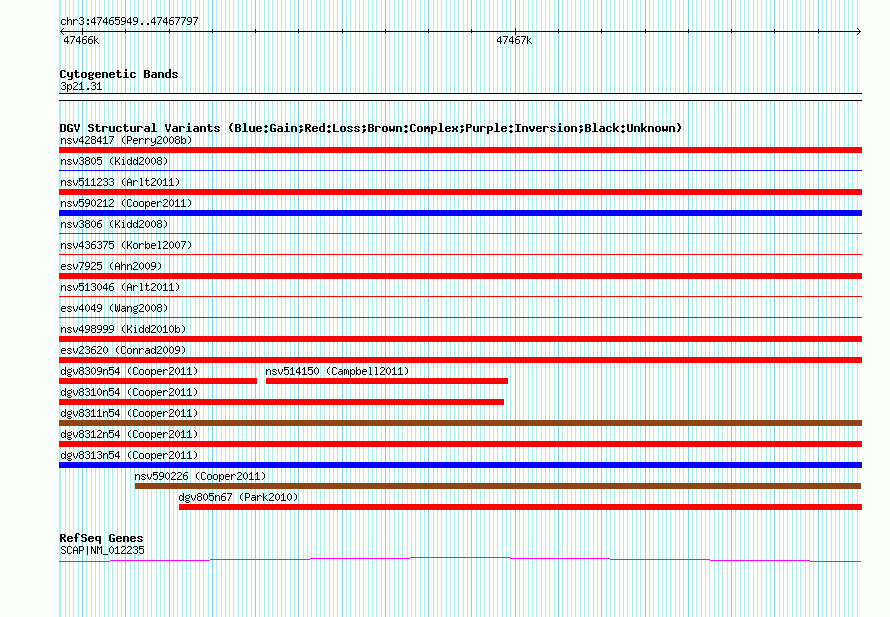
Task: Select the short dgv8309n54 red bar
Action: pyautogui.click(x=158, y=381)
